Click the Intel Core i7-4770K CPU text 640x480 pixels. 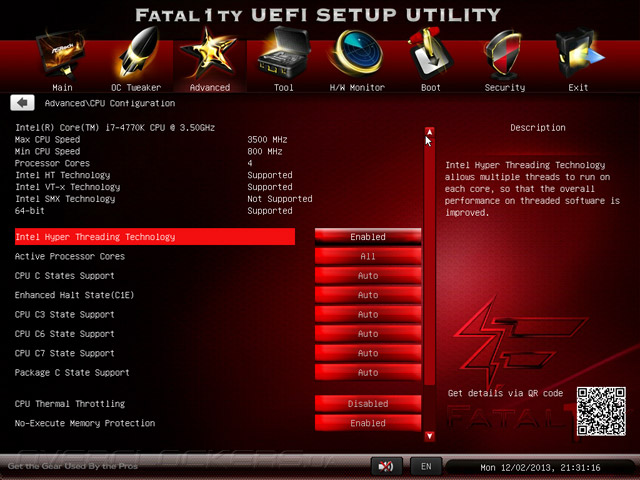point(115,127)
